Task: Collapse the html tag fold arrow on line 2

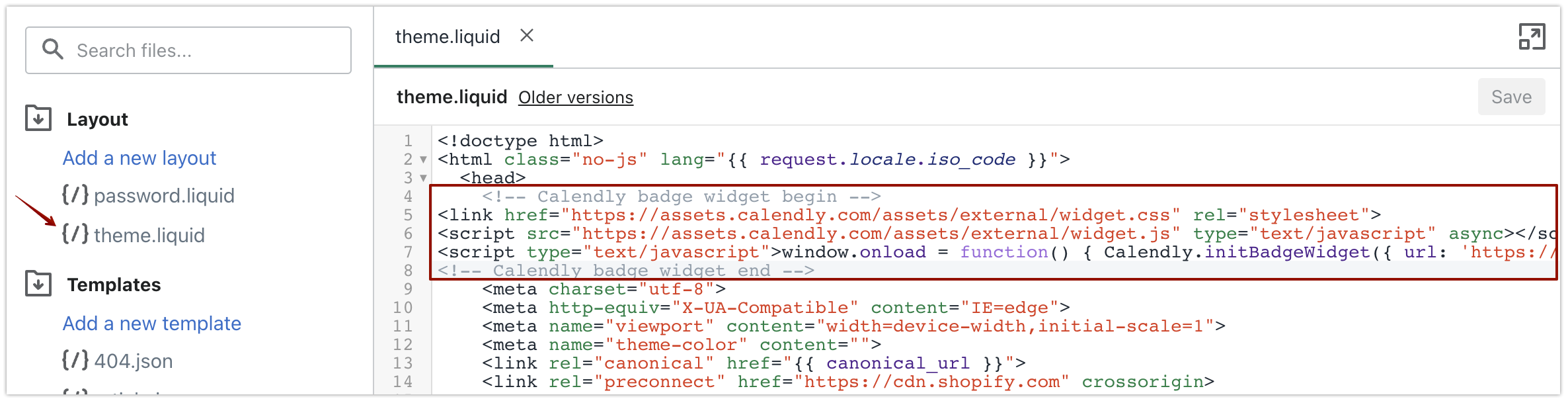Action: point(423,160)
